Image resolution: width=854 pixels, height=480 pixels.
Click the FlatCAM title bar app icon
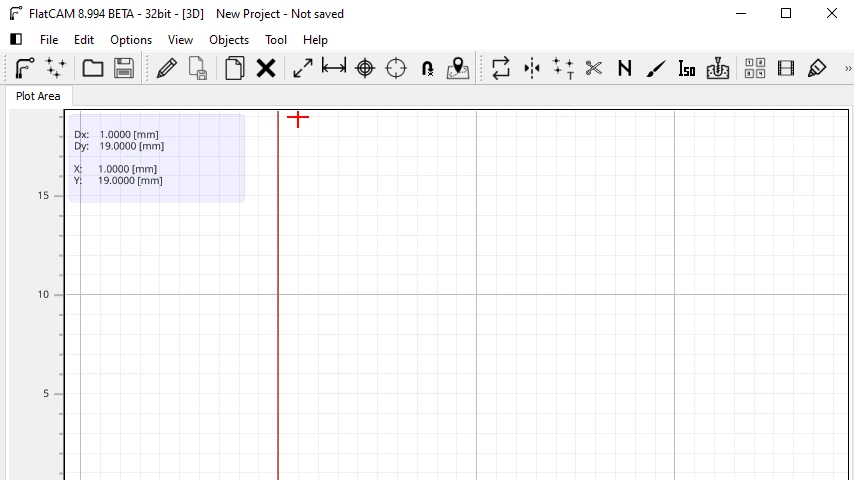point(16,14)
